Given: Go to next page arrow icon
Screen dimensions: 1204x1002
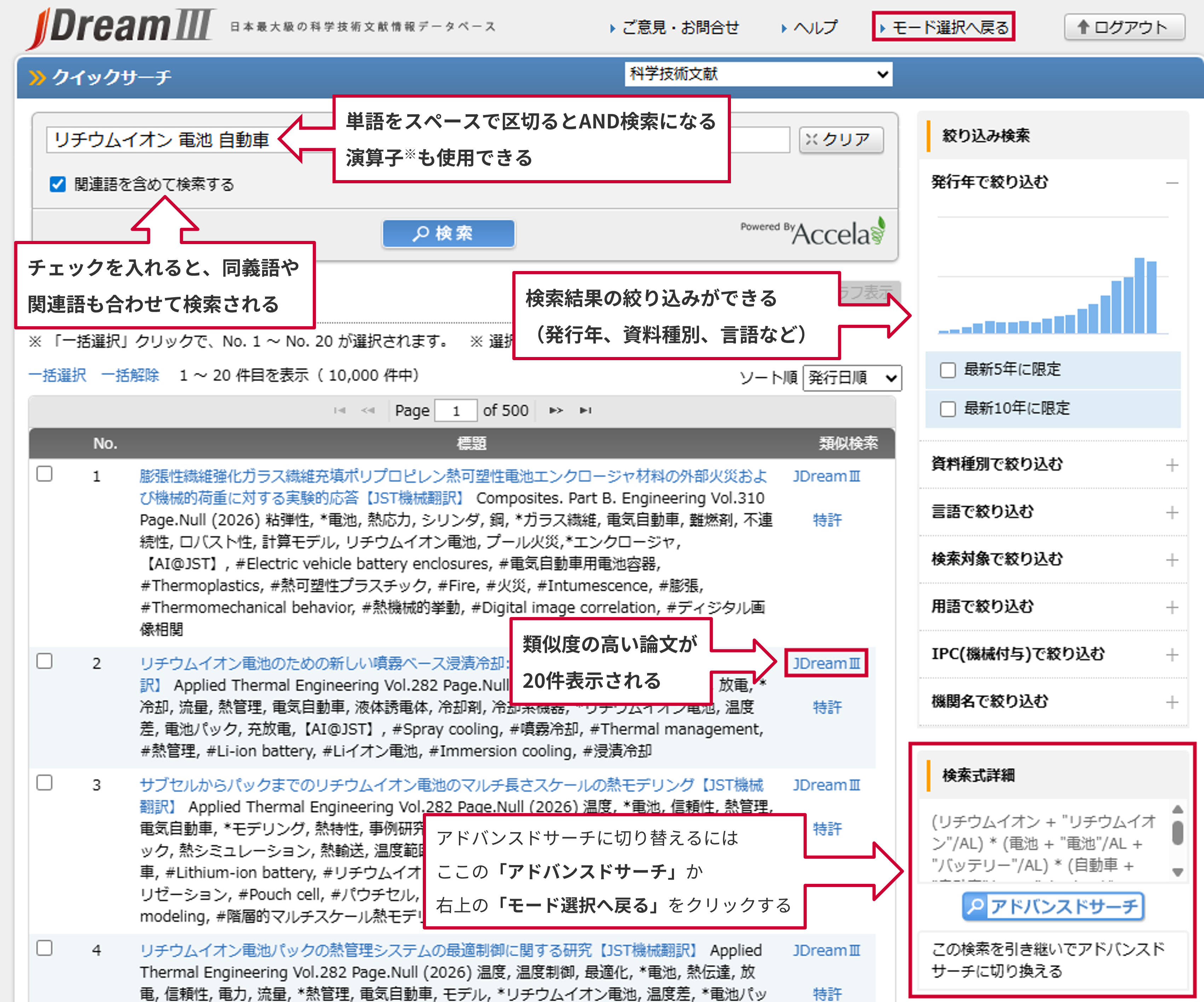Looking at the screenshot, I should click(556, 410).
